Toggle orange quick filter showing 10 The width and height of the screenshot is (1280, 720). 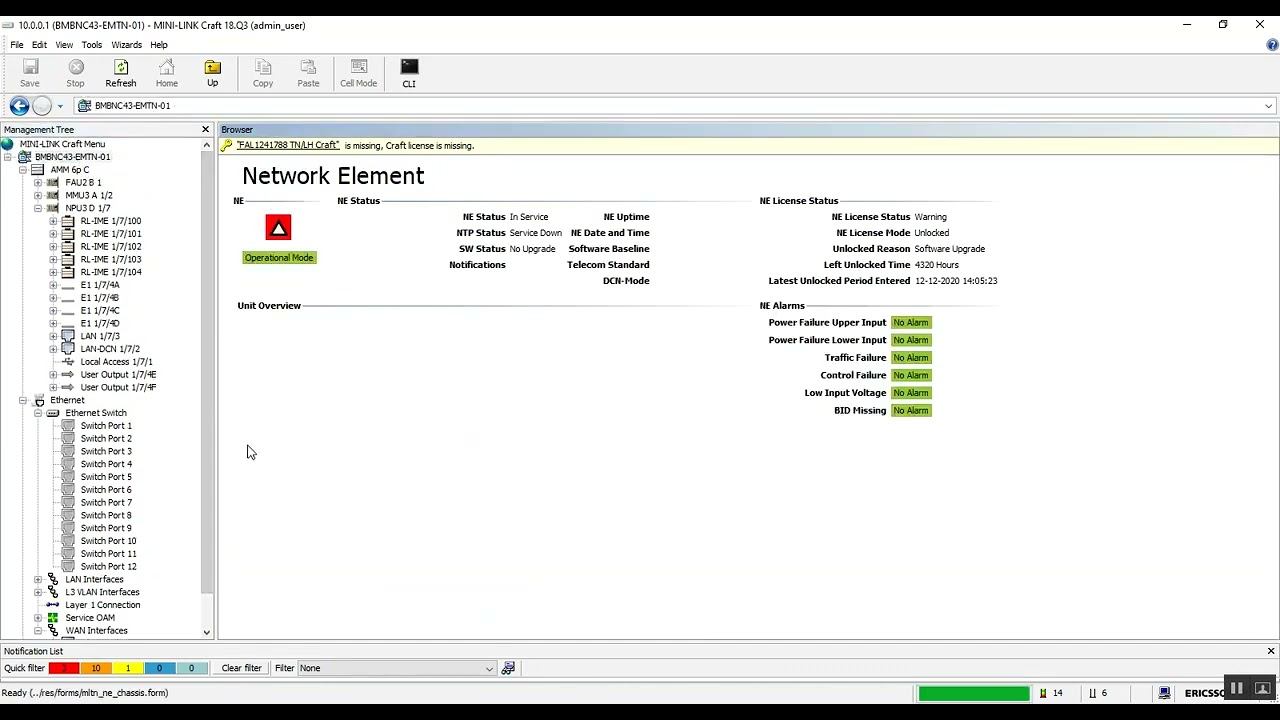(x=96, y=668)
